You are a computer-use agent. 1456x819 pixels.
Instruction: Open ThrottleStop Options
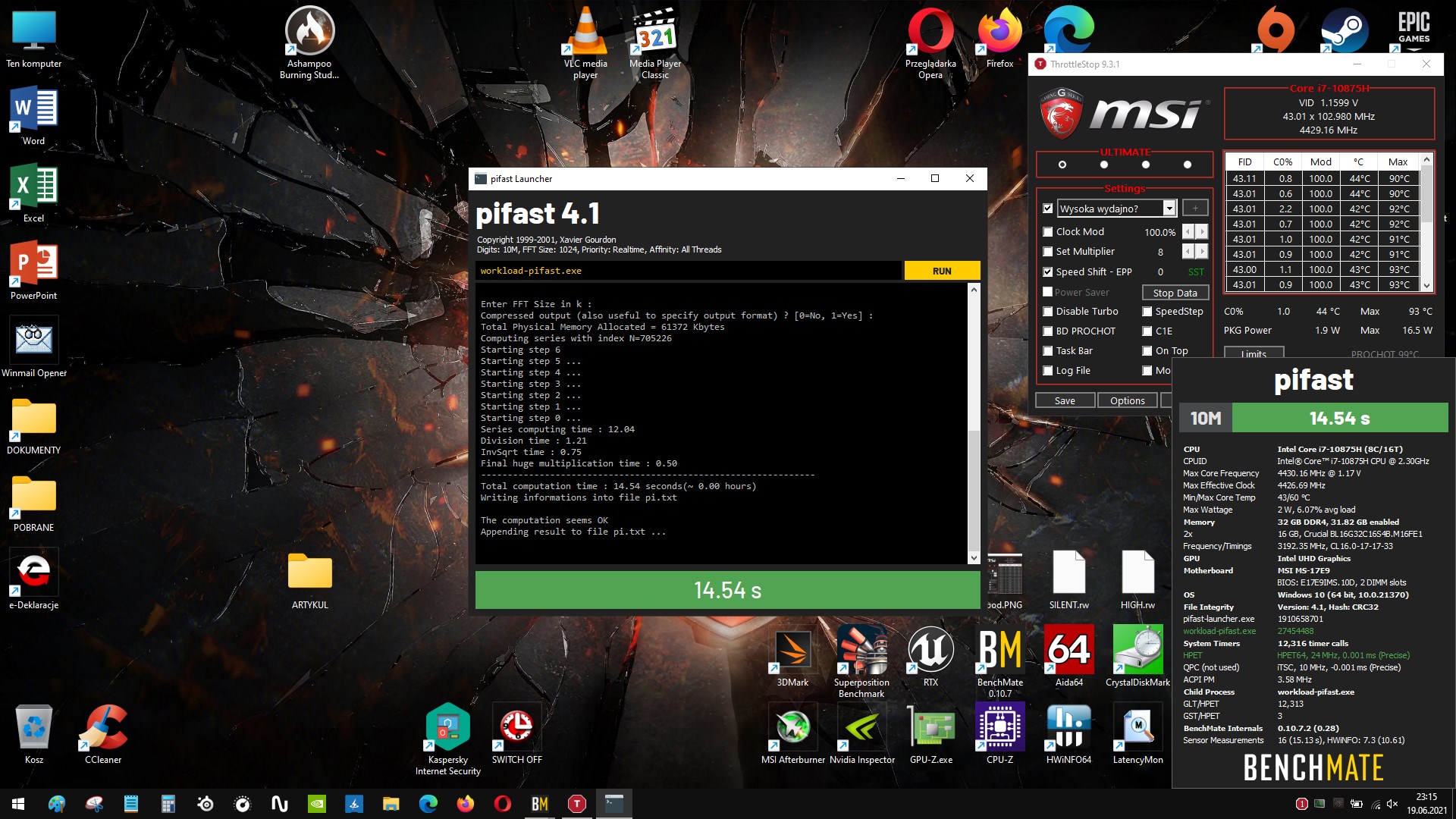(x=1128, y=400)
